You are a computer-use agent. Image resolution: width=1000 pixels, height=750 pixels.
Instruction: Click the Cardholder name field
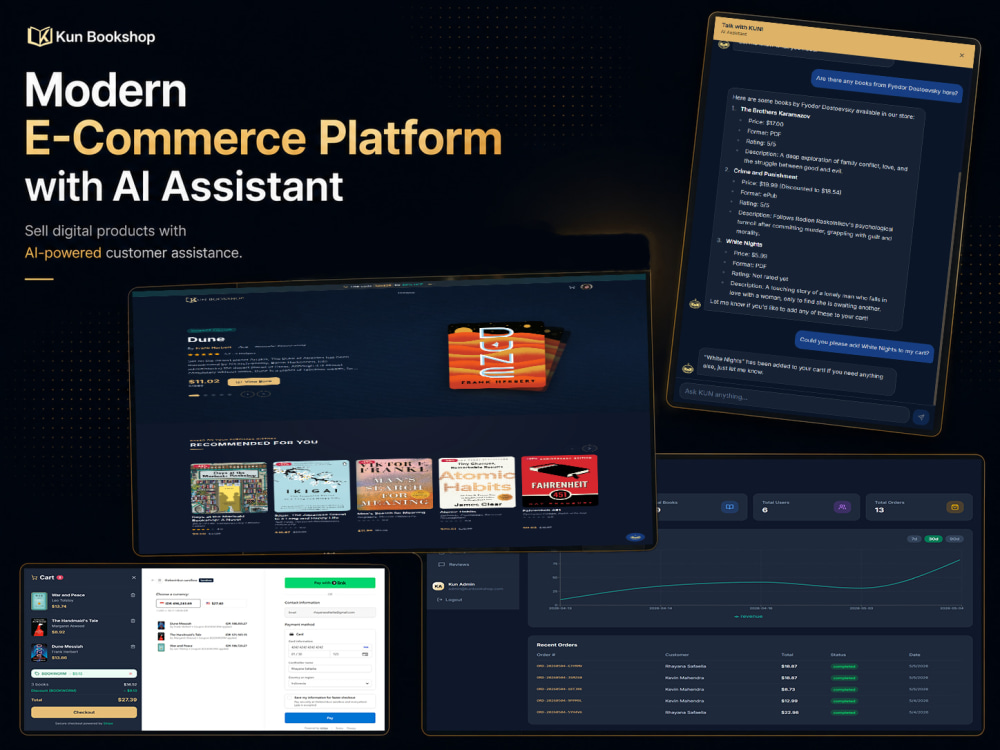pos(330,668)
